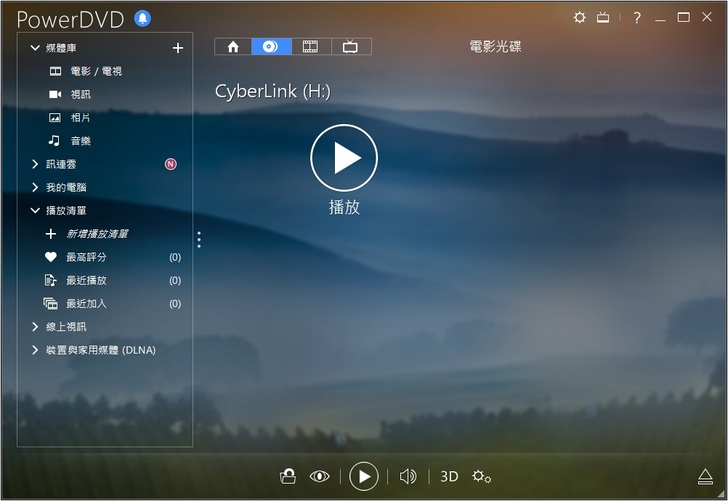Toggle the TrueTheater eye enhancement
Viewport: 728px width, 501px height.
click(x=320, y=477)
